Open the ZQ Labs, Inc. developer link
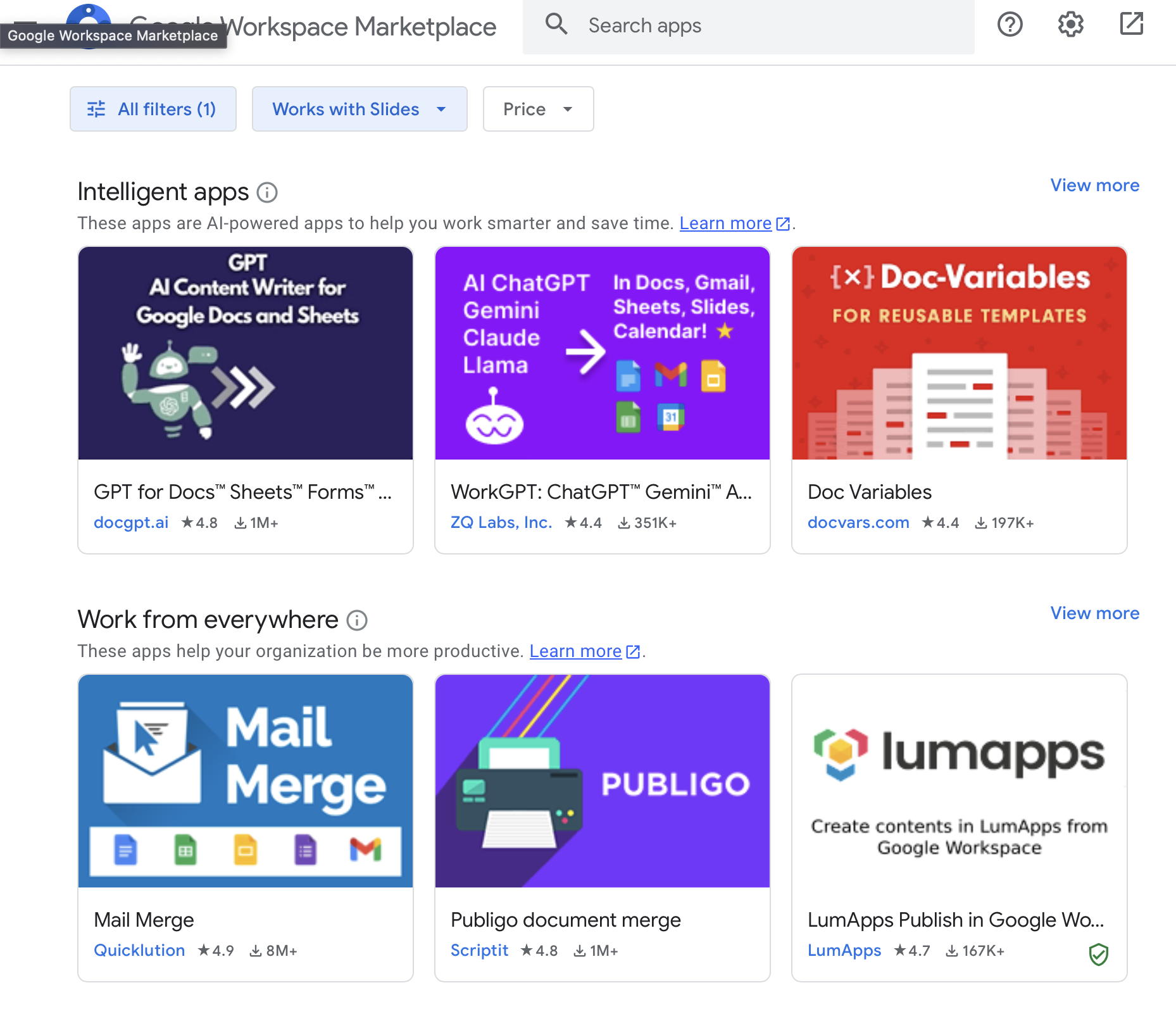This screenshot has height=1009, width=1176. (501, 523)
